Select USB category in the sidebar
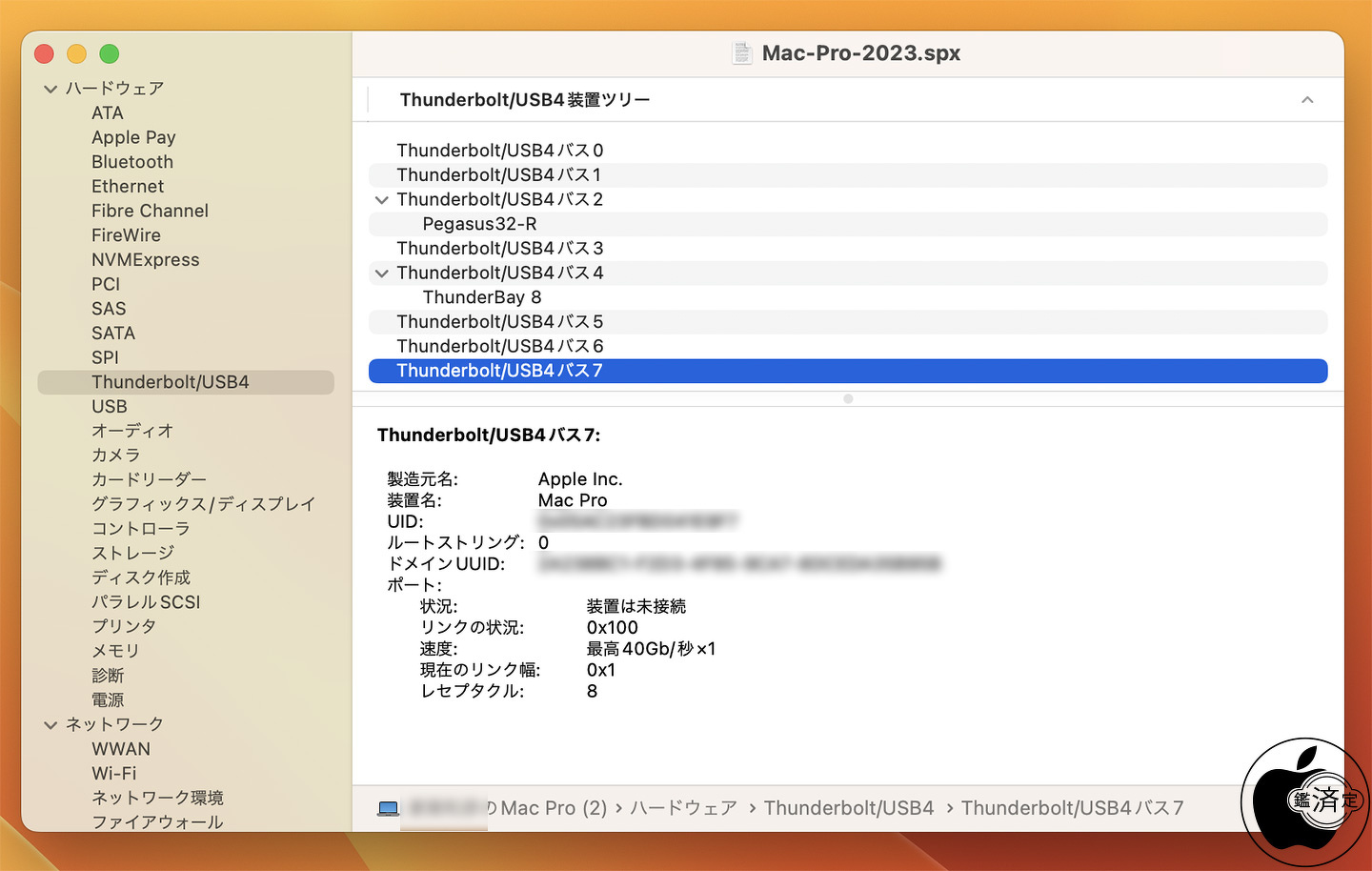Viewport: 1372px width, 871px height. [x=110, y=407]
